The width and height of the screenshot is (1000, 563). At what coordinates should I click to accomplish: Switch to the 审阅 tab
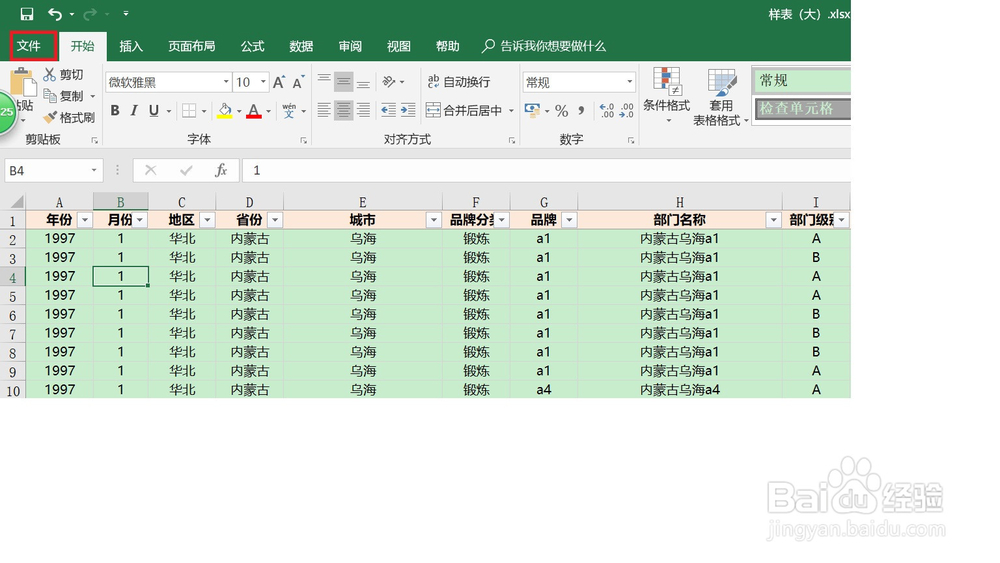(350, 46)
